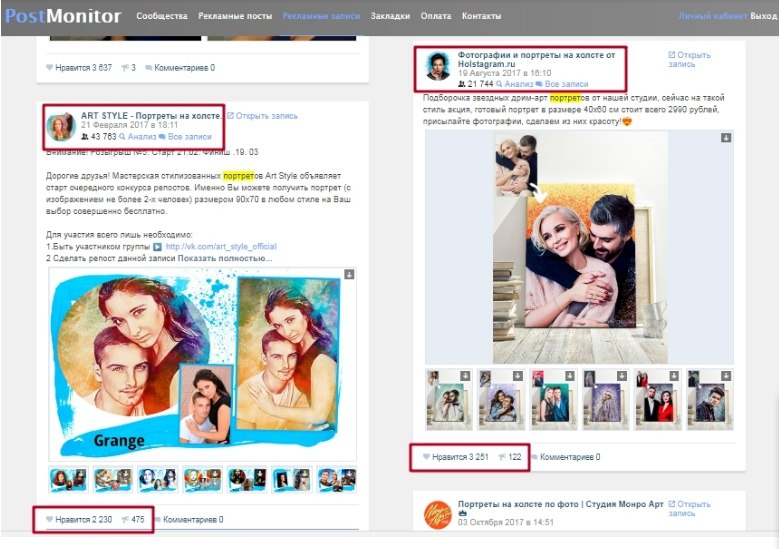The height and width of the screenshot is (549, 779).
Task: Open the couple canvas main image
Action: [x=579, y=248]
